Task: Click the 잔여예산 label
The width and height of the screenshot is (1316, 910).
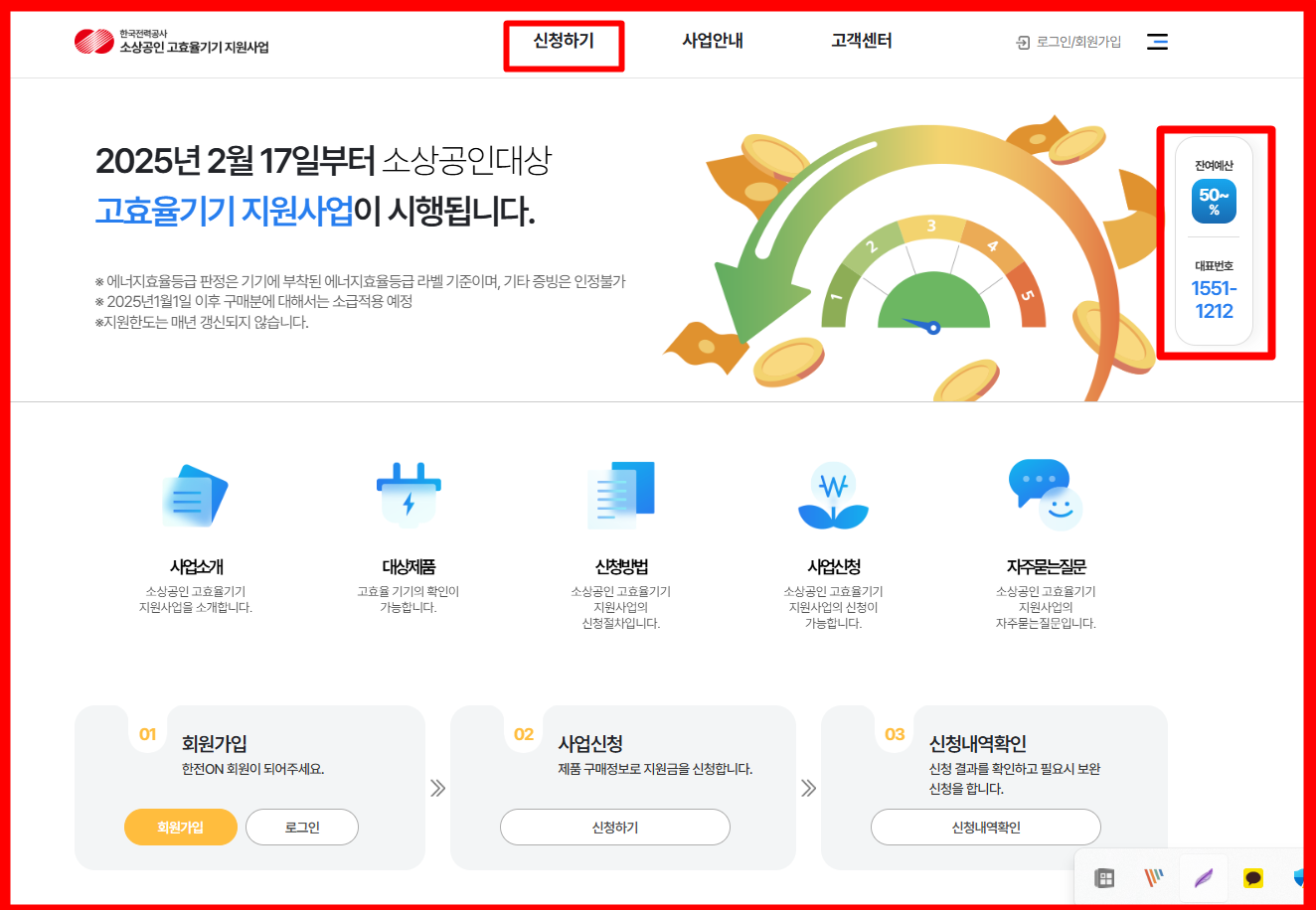Action: tap(1214, 166)
